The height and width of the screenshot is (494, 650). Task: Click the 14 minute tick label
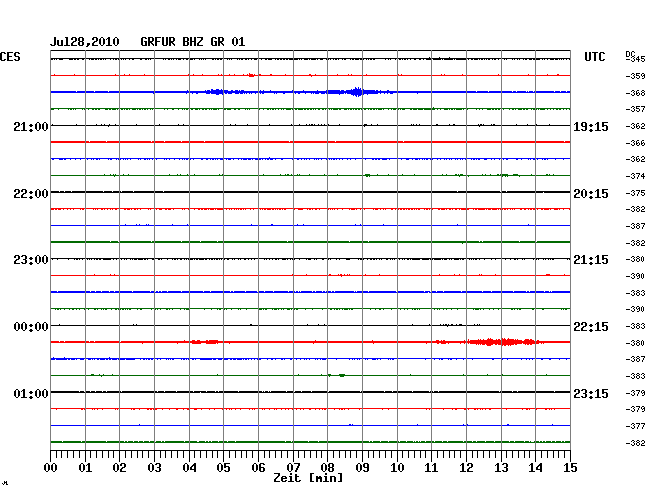pyautogui.click(x=536, y=467)
